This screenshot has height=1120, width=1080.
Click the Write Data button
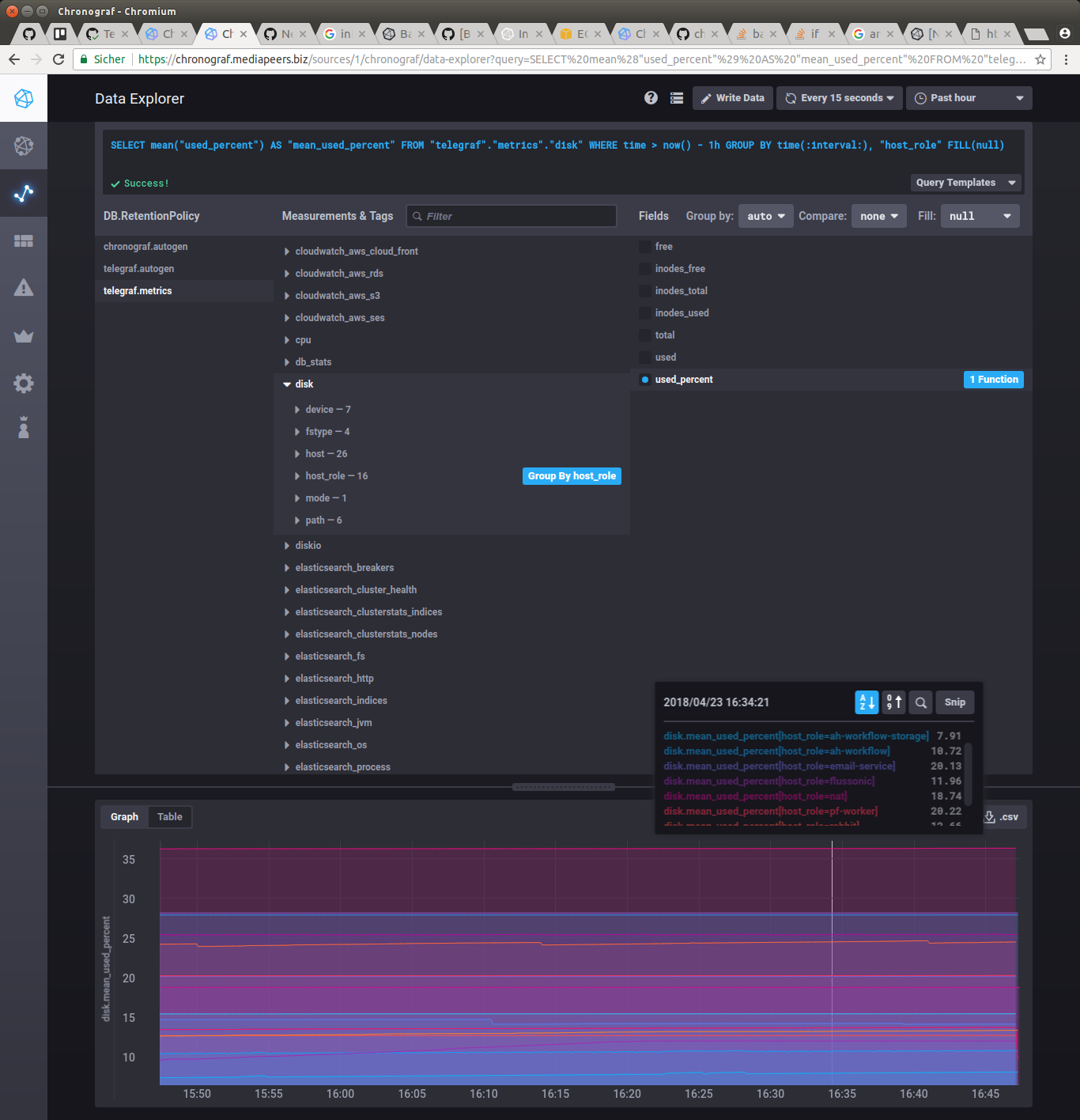[732, 97]
